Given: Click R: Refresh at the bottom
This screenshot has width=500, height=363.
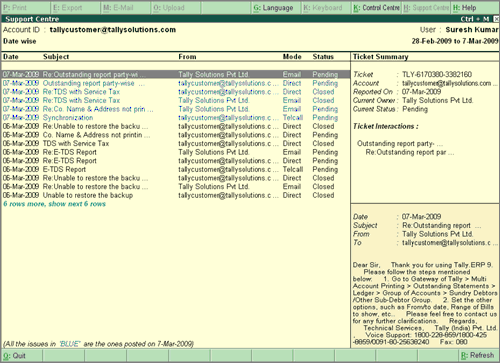Looking at the screenshot, I should (x=479, y=356).
